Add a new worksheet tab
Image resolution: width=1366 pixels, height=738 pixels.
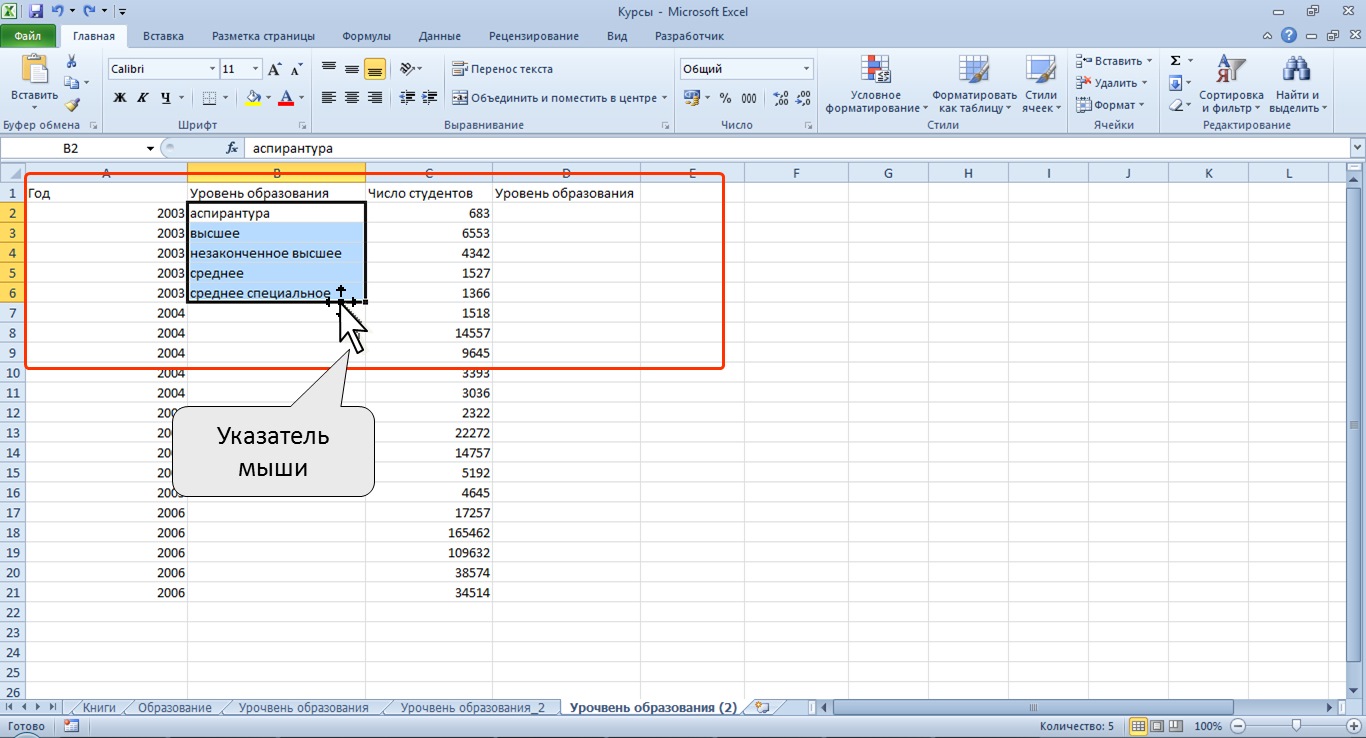pyautogui.click(x=763, y=707)
